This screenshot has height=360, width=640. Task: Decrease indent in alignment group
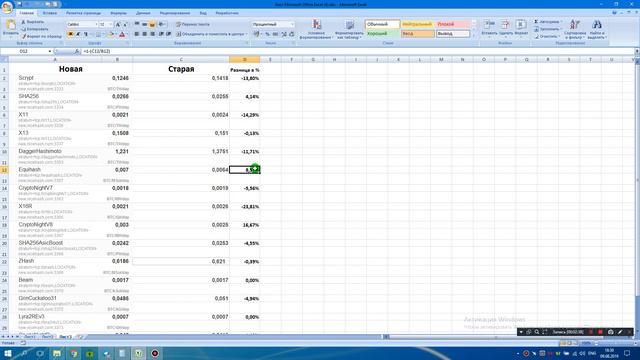click(x=161, y=34)
